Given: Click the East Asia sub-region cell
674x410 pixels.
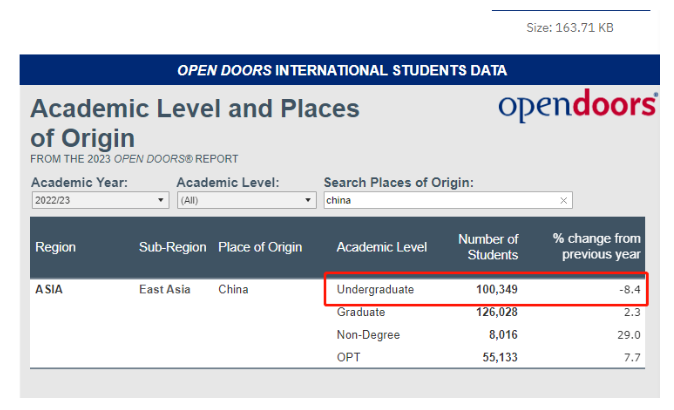Looking at the screenshot, I should tap(165, 290).
